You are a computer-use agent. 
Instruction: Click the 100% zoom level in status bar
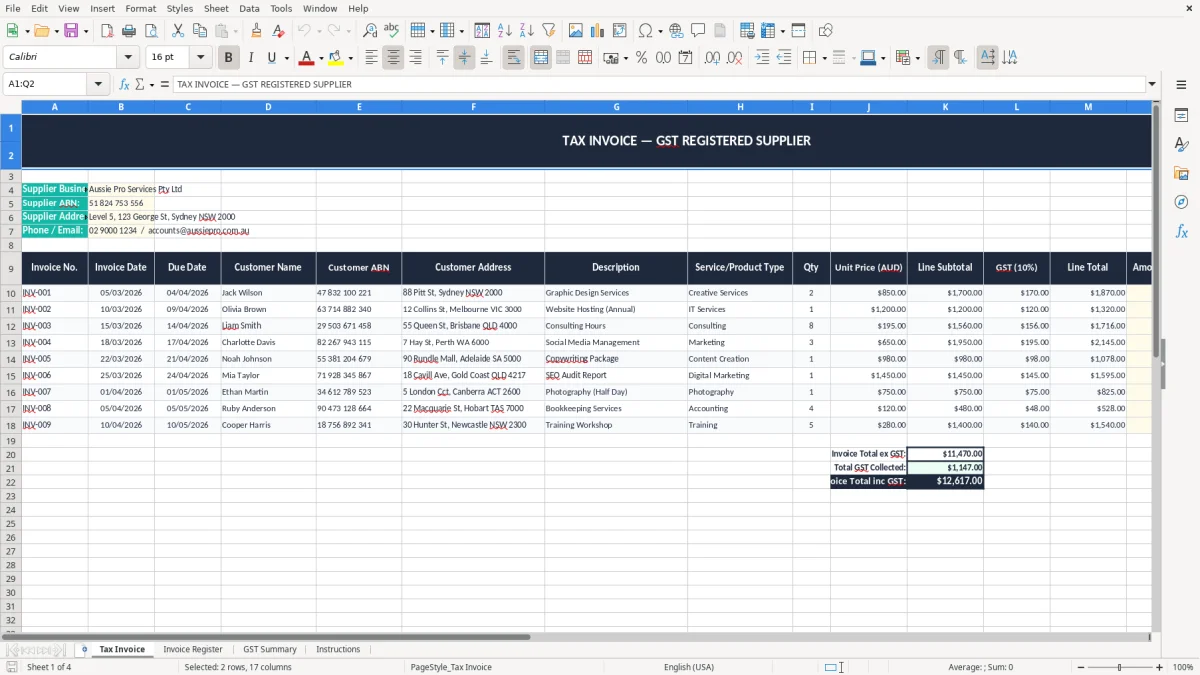click(x=1183, y=667)
